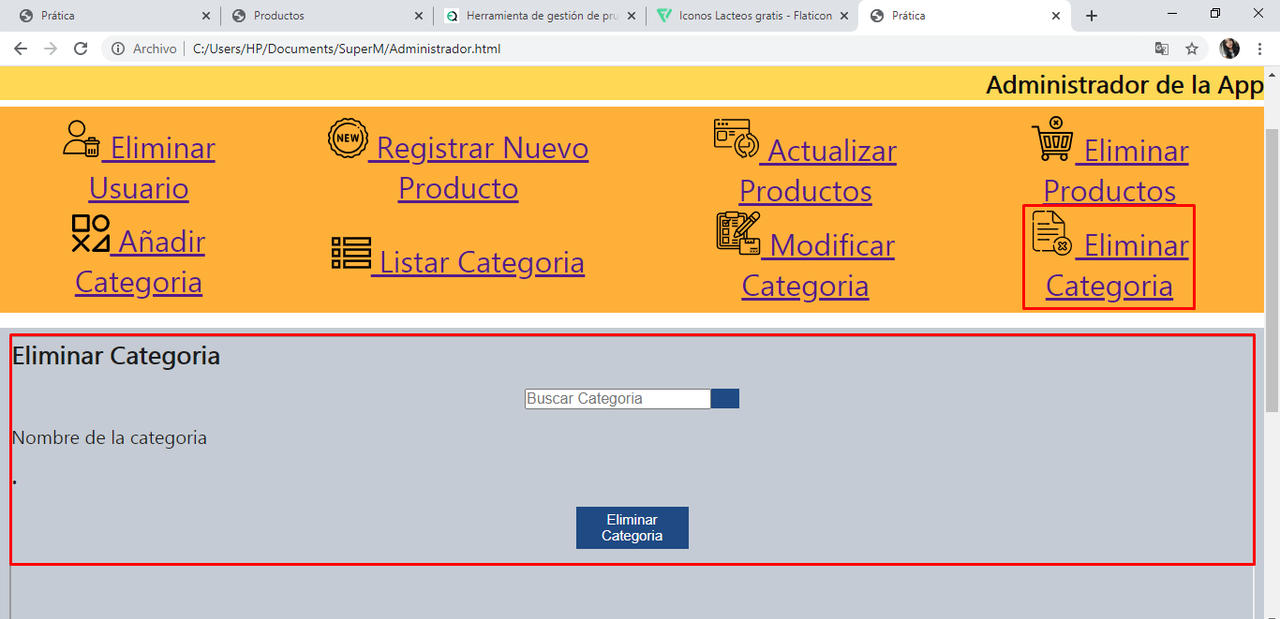
Task: Click the Administrador de la App title
Action: click(x=1125, y=85)
